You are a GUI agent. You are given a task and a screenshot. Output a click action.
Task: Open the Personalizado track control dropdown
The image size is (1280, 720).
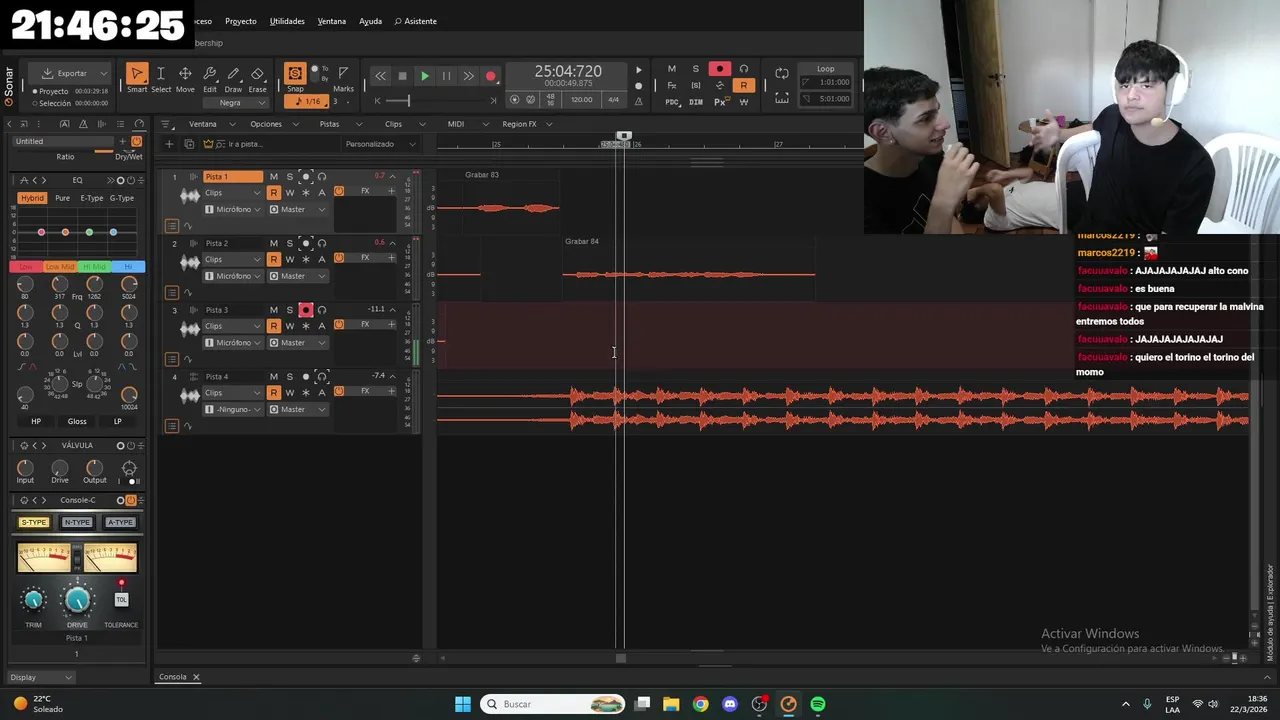pyautogui.click(x=380, y=144)
